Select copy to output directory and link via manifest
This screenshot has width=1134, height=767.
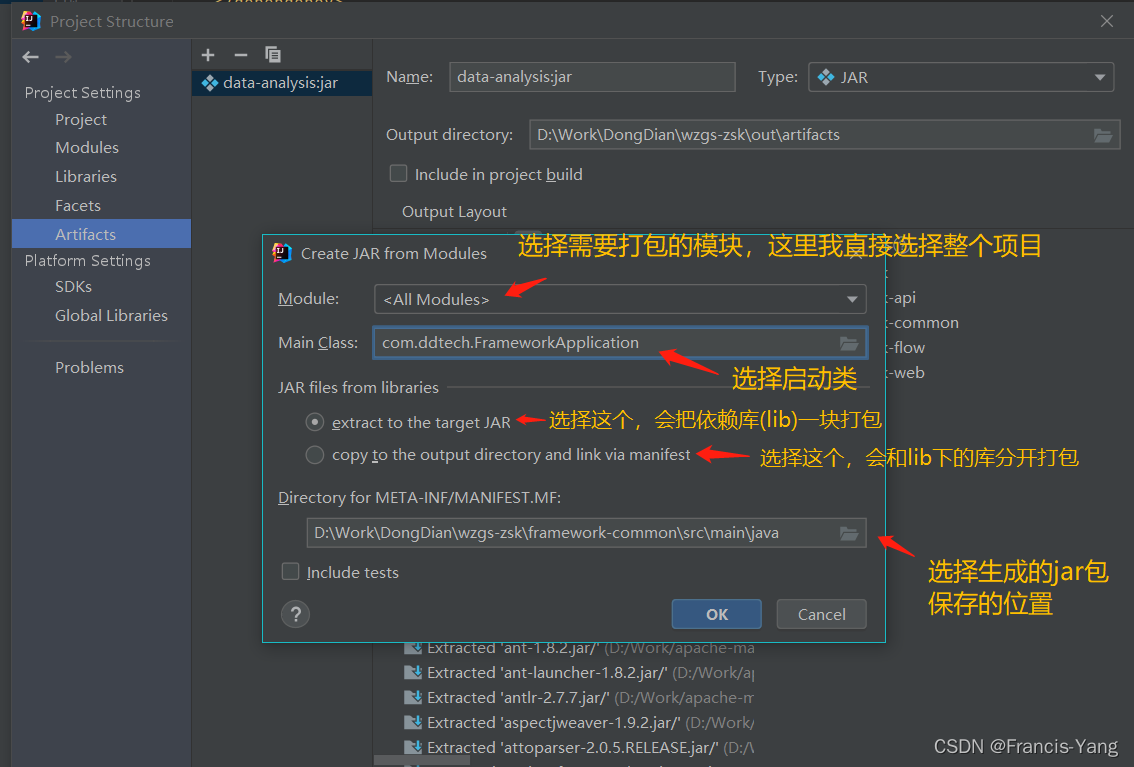pyautogui.click(x=315, y=455)
